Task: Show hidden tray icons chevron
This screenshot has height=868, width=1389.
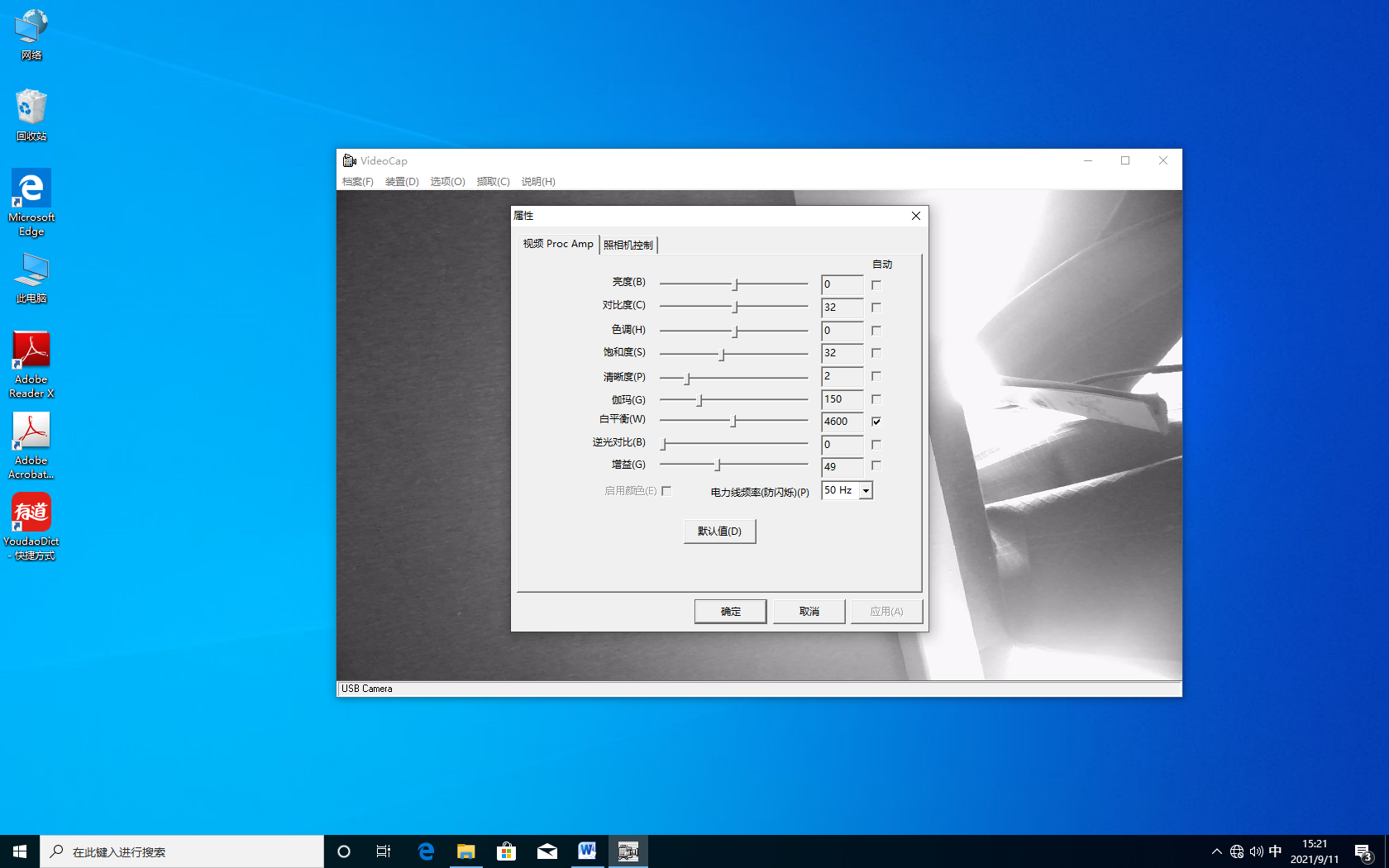Action: tap(1216, 851)
